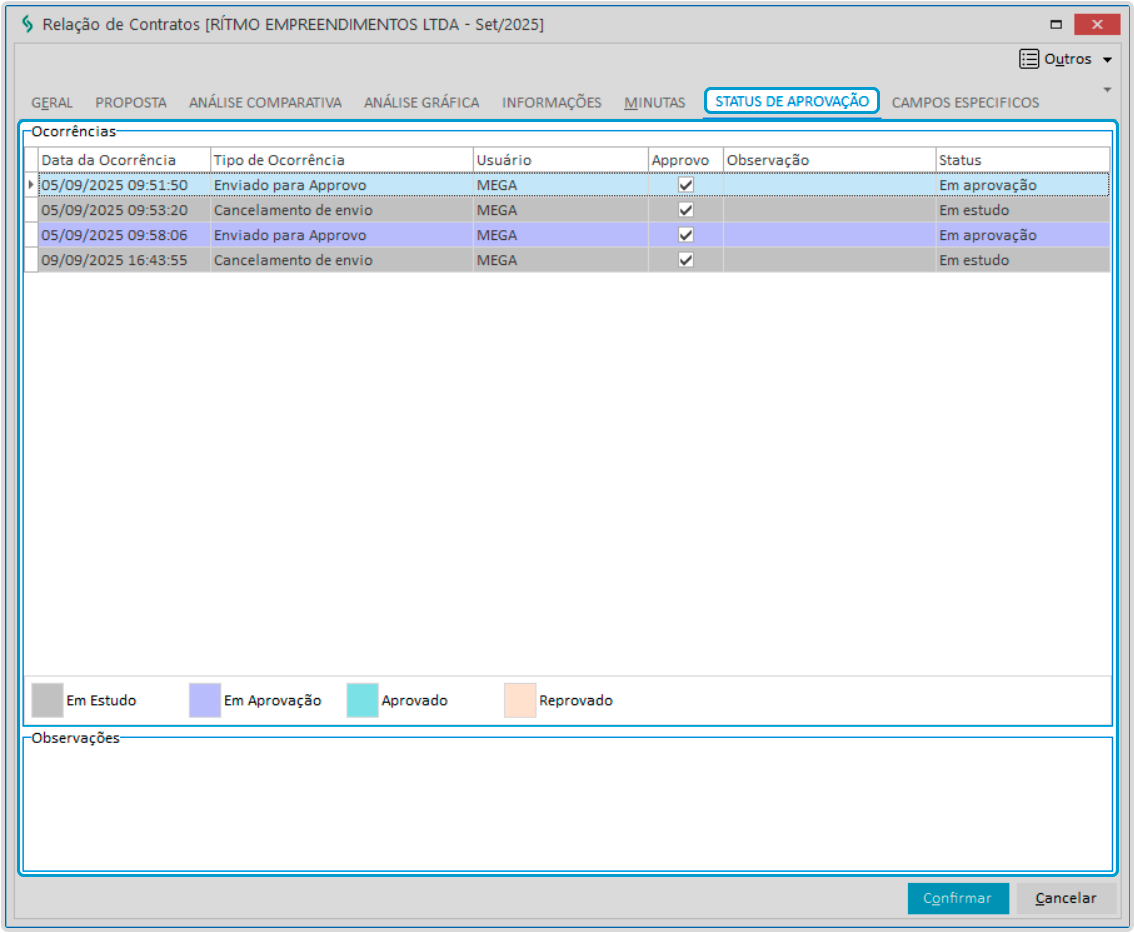Select the INFORMAÇÕES tab
The image size is (1134, 933).
tap(552, 103)
